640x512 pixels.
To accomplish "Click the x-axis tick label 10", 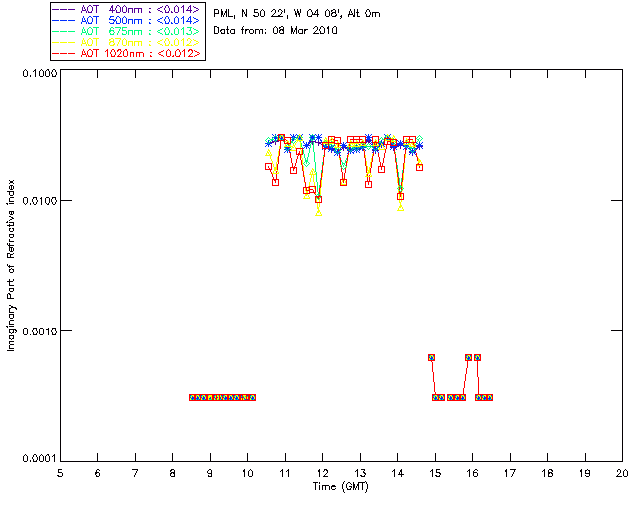I will coord(247,473).
